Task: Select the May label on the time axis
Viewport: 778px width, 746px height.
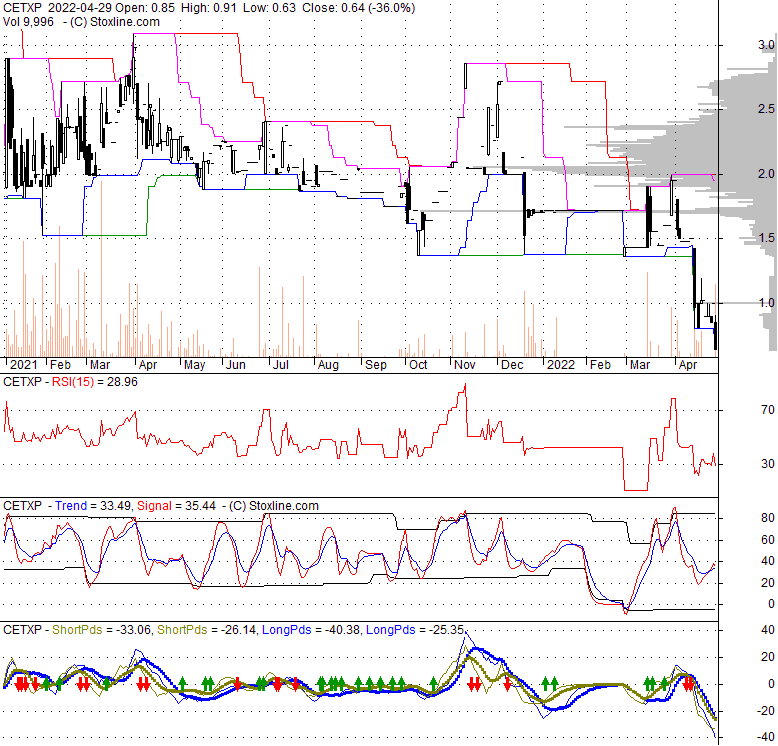Action: (x=194, y=365)
